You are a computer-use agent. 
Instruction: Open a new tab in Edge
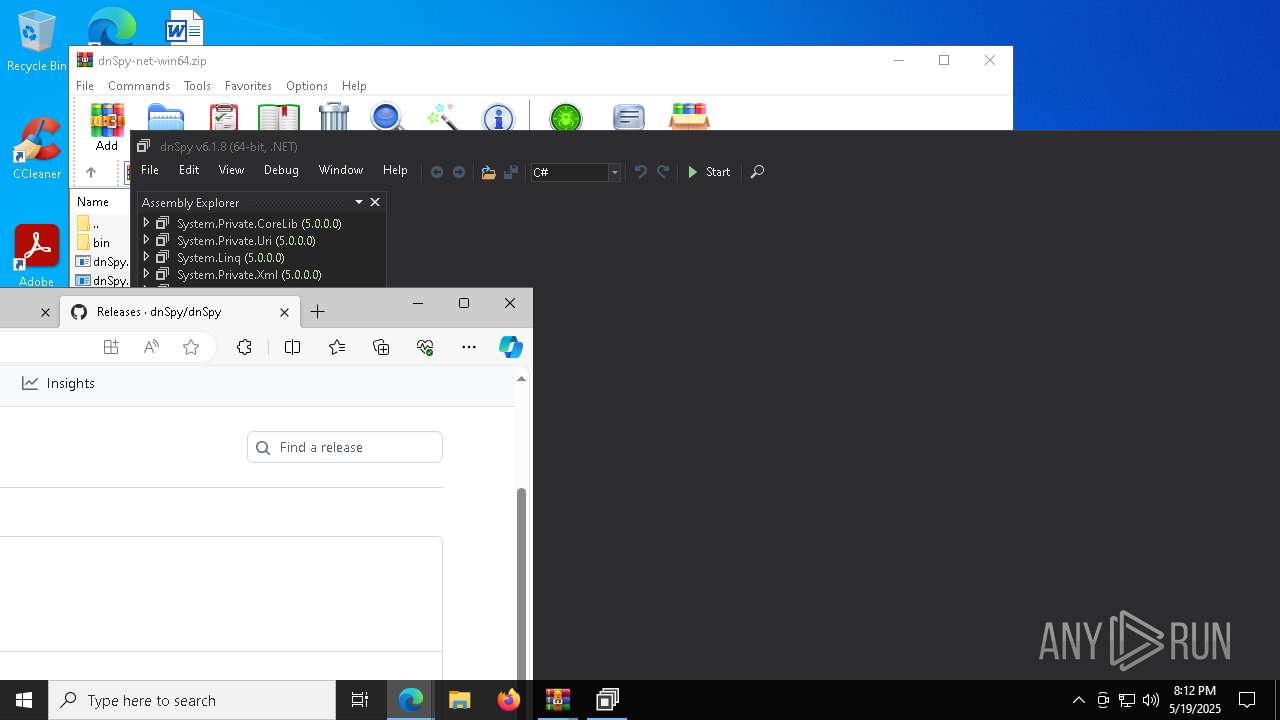(x=317, y=312)
